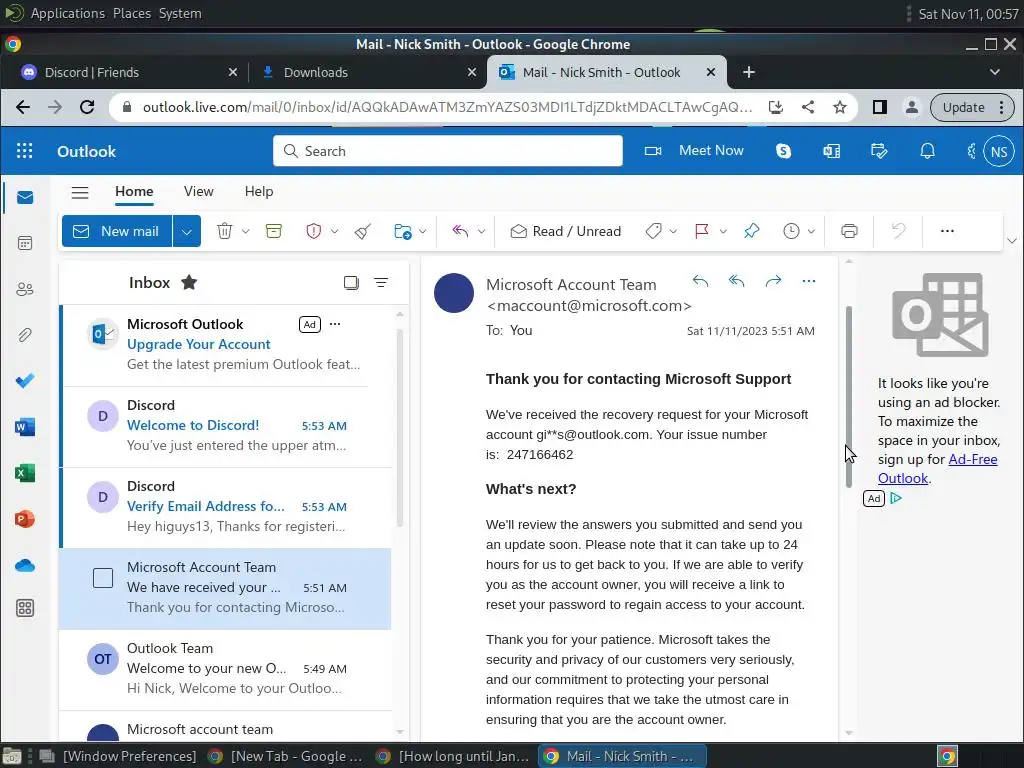Click Chrome Update button
Image resolution: width=1024 pixels, height=768 pixels.
tap(972, 107)
